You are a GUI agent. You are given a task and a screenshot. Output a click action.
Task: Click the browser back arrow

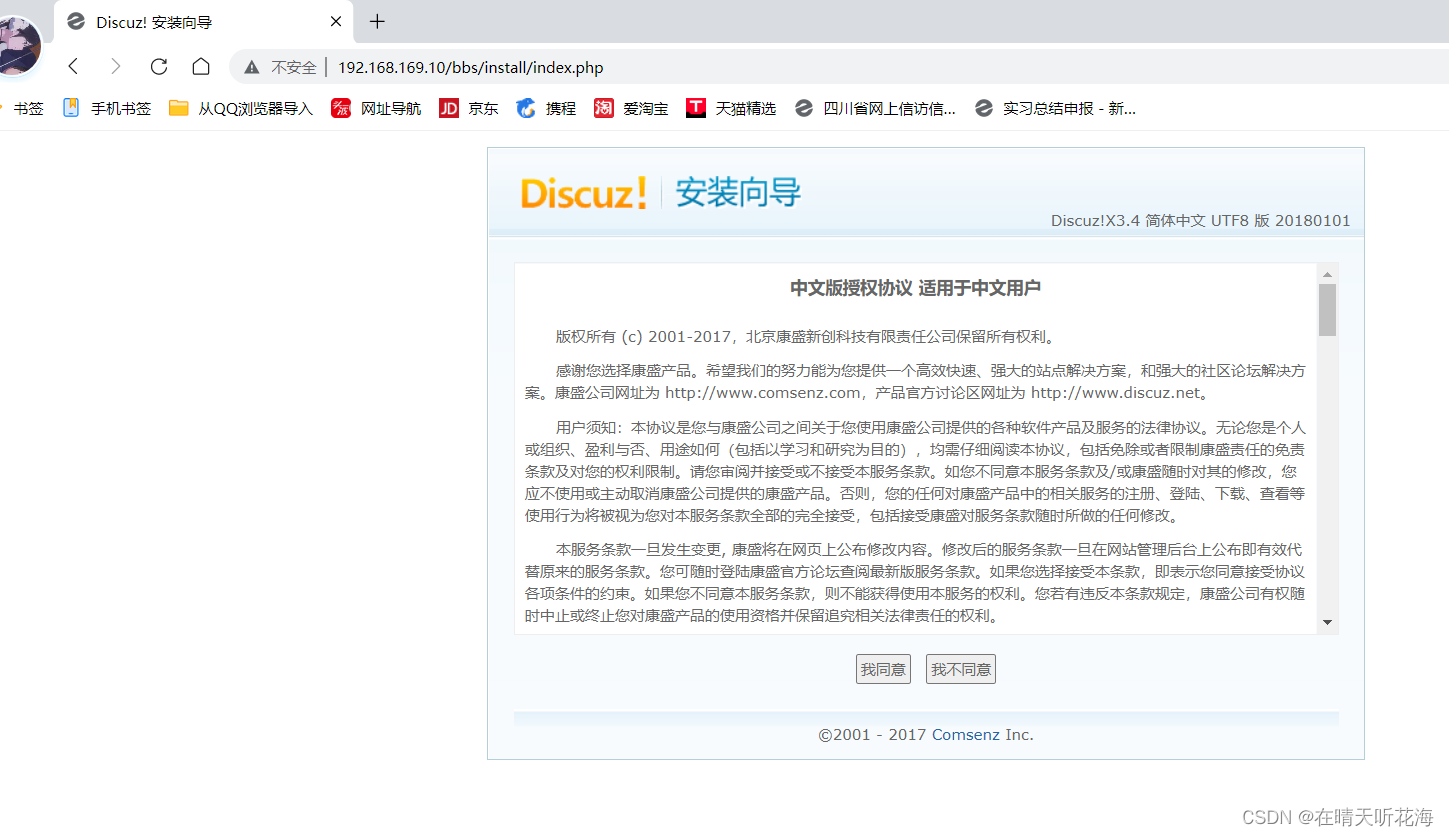pyautogui.click(x=73, y=67)
